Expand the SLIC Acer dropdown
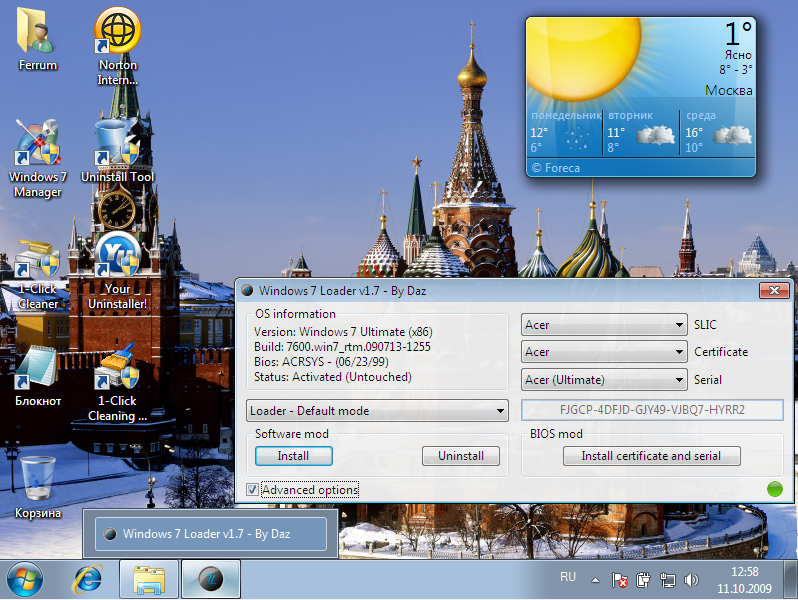The height and width of the screenshot is (600, 798). (x=604, y=325)
